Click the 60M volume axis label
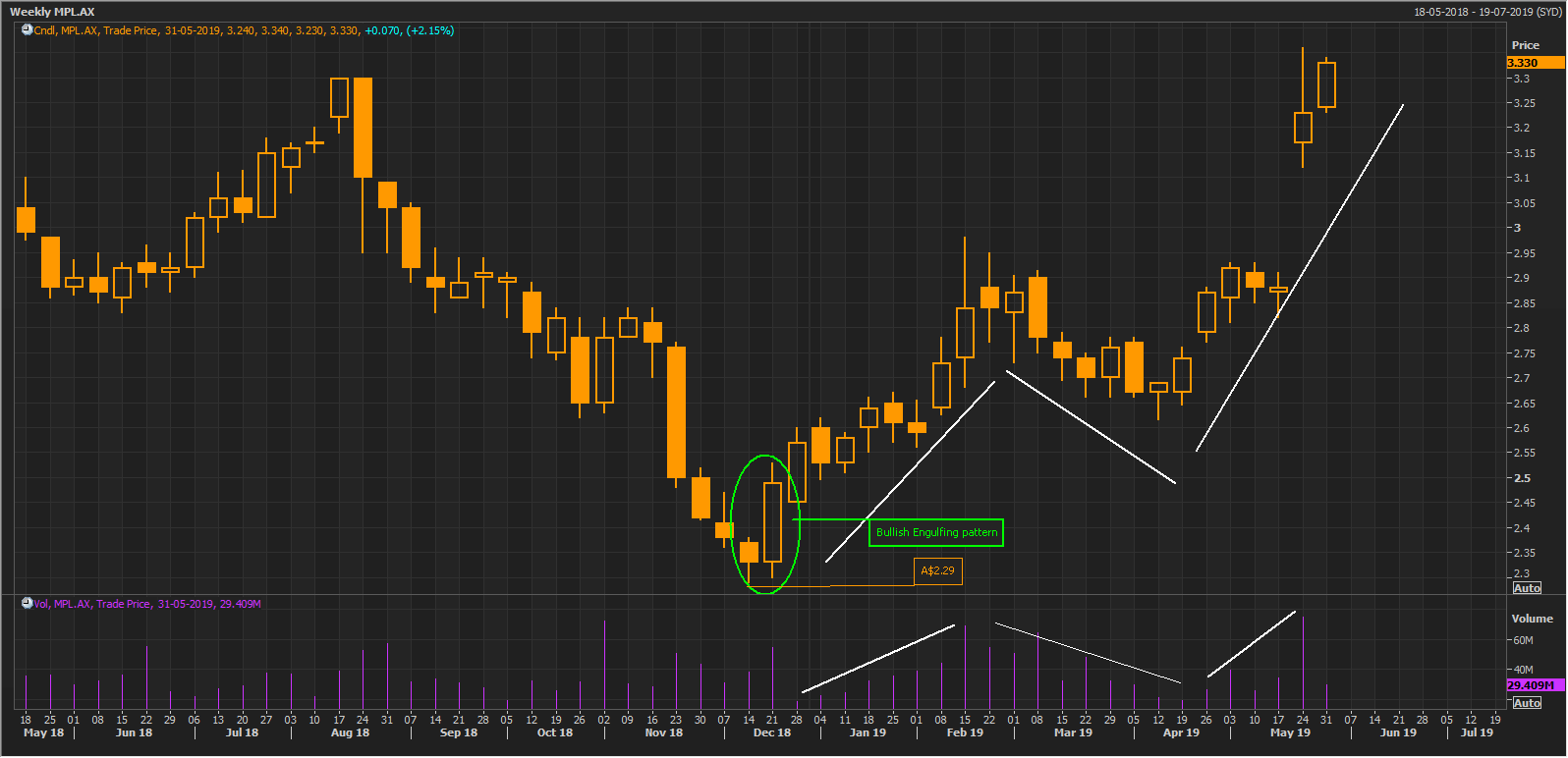Viewport: 1568px width, 758px height. click(x=1523, y=640)
